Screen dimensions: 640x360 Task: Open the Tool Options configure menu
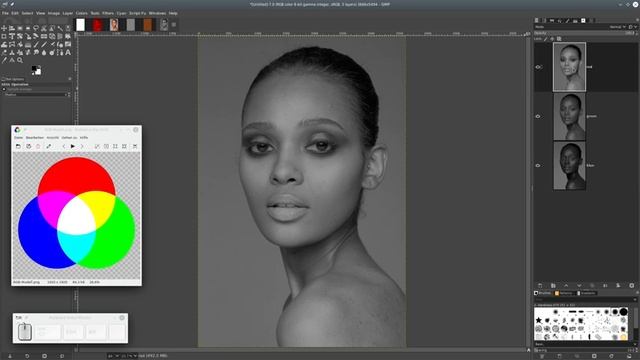coord(70,79)
